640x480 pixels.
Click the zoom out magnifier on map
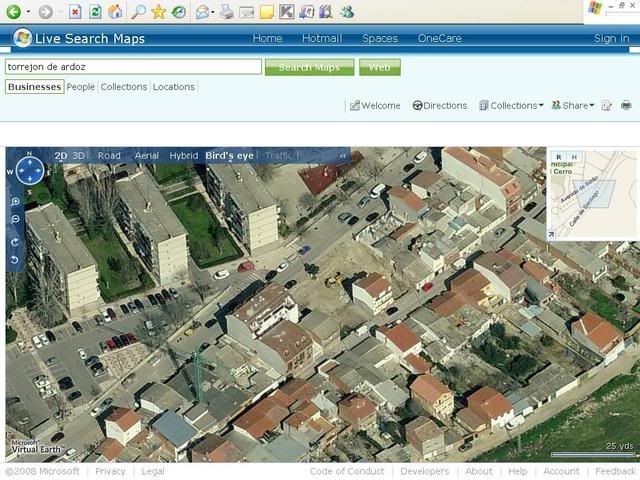15,220
